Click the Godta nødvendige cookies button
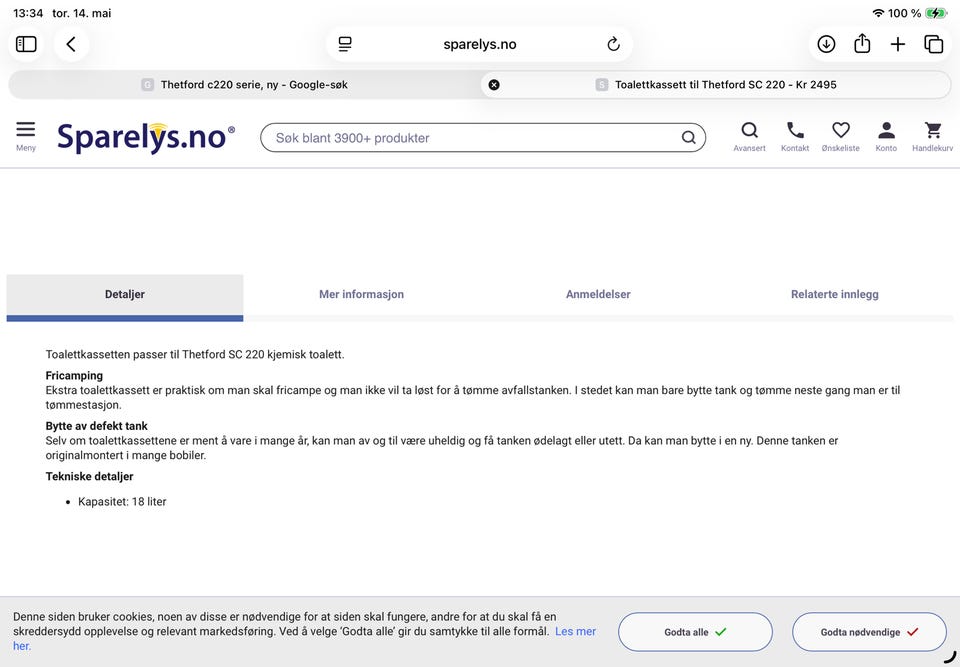 click(869, 631)
